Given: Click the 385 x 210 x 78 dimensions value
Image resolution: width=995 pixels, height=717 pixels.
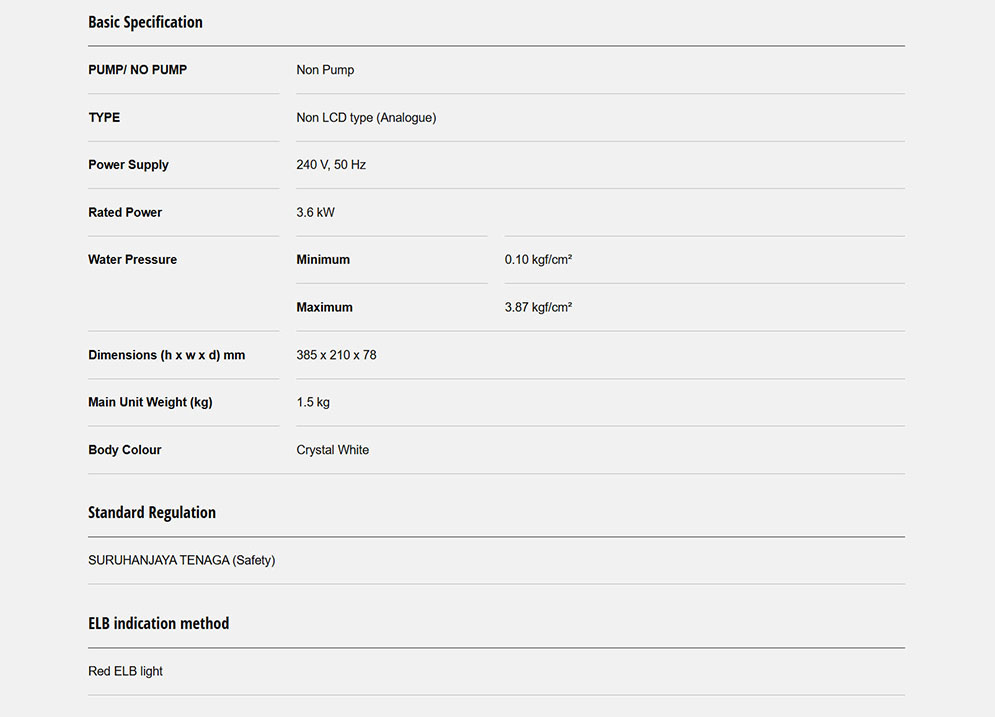Looking at the screenshot, I should click(336, 355).
